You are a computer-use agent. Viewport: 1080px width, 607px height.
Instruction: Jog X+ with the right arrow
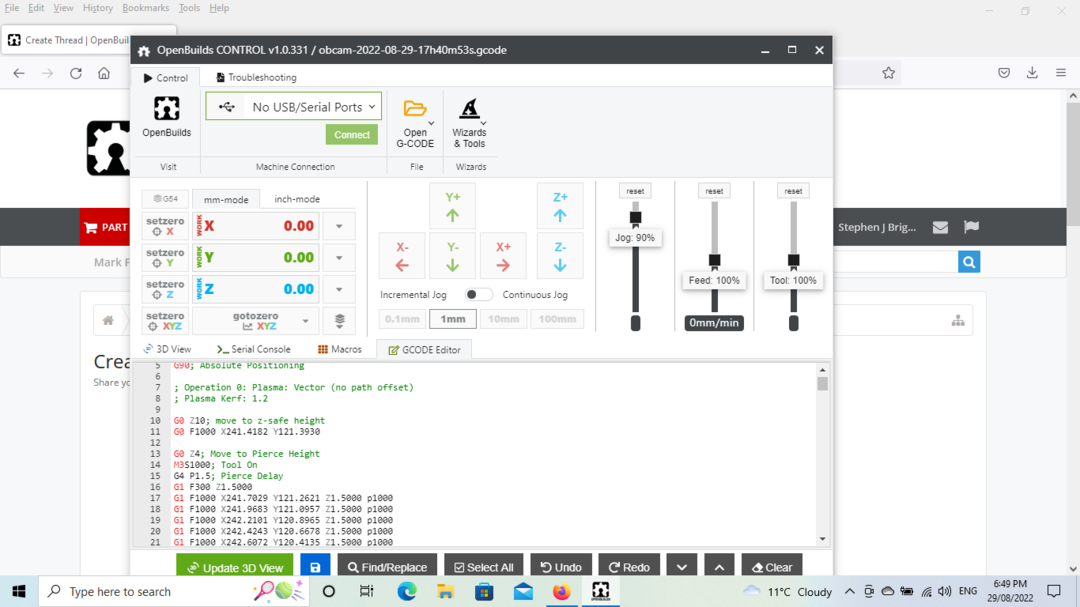(503, 256)
